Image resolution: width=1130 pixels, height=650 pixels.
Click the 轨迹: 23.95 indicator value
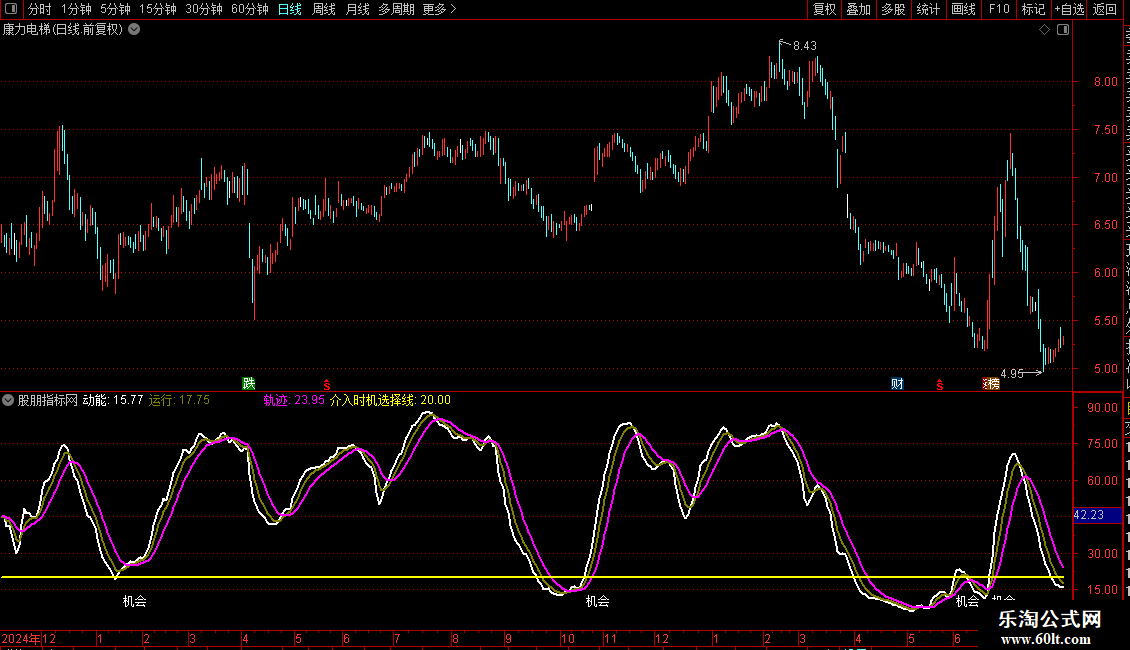tap(294, 400)
